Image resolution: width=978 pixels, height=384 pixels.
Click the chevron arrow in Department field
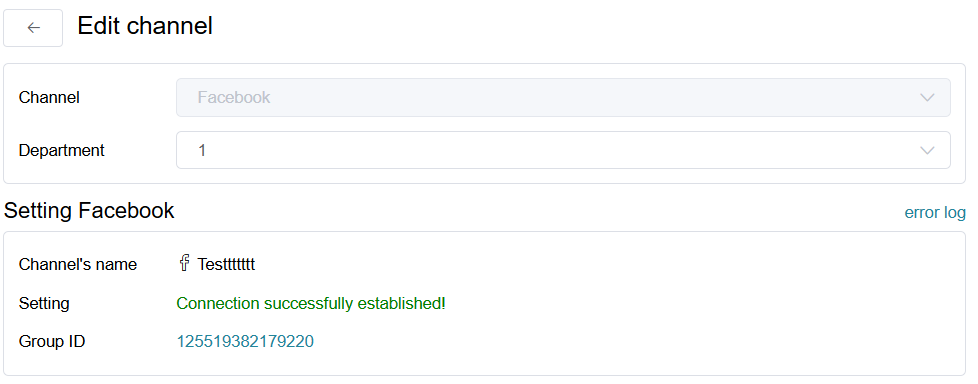pyautogui.click(x=927, y=150)
